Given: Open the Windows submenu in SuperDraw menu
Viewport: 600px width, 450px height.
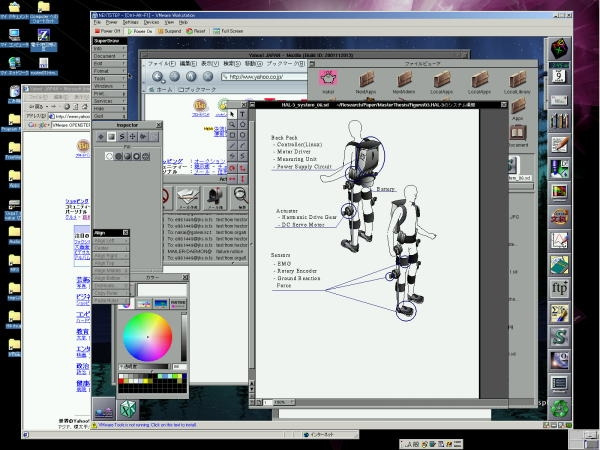Looking at the screenshot, I should click(x=110, y=86).
